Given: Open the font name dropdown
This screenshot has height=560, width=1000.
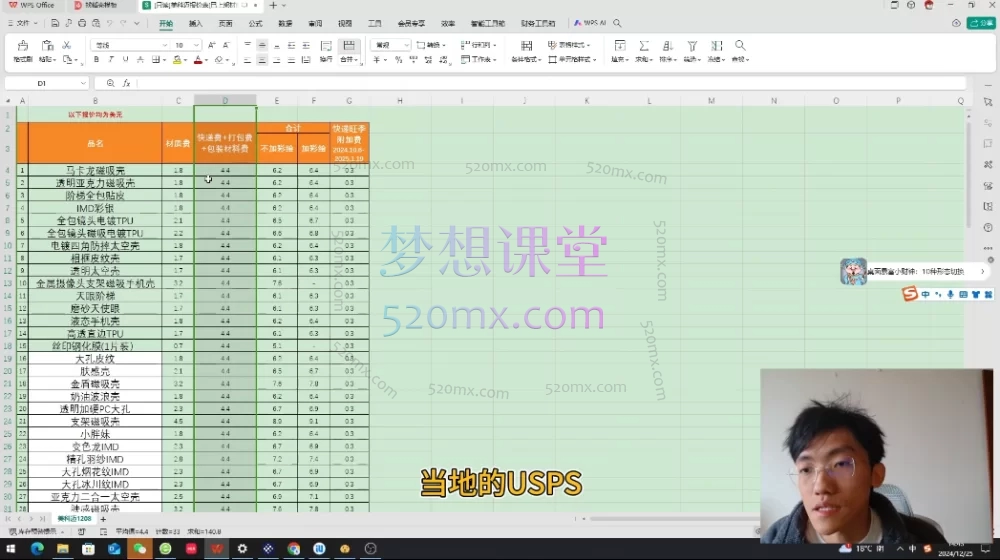Looking at the screenshot, I should [164, 45].
